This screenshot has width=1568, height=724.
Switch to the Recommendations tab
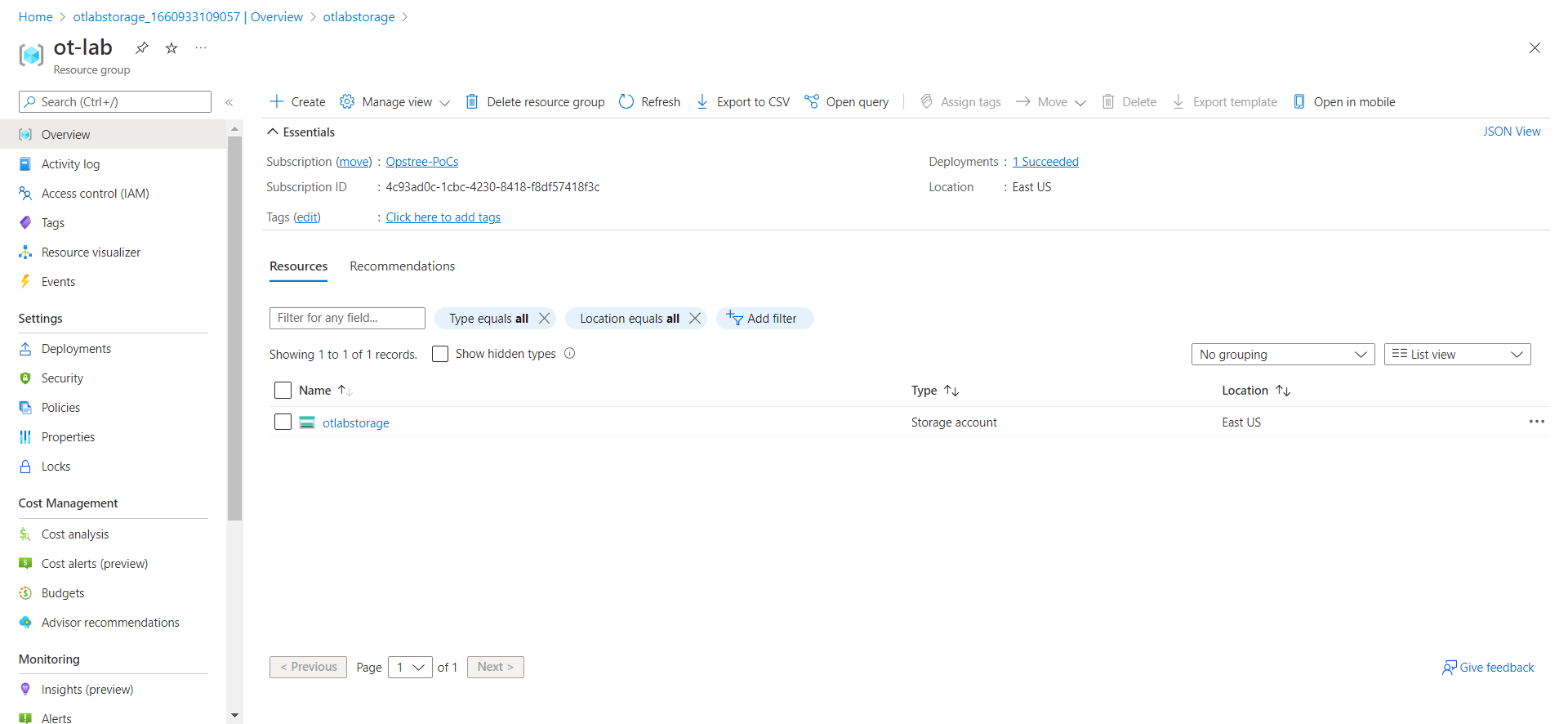[403, 266]
